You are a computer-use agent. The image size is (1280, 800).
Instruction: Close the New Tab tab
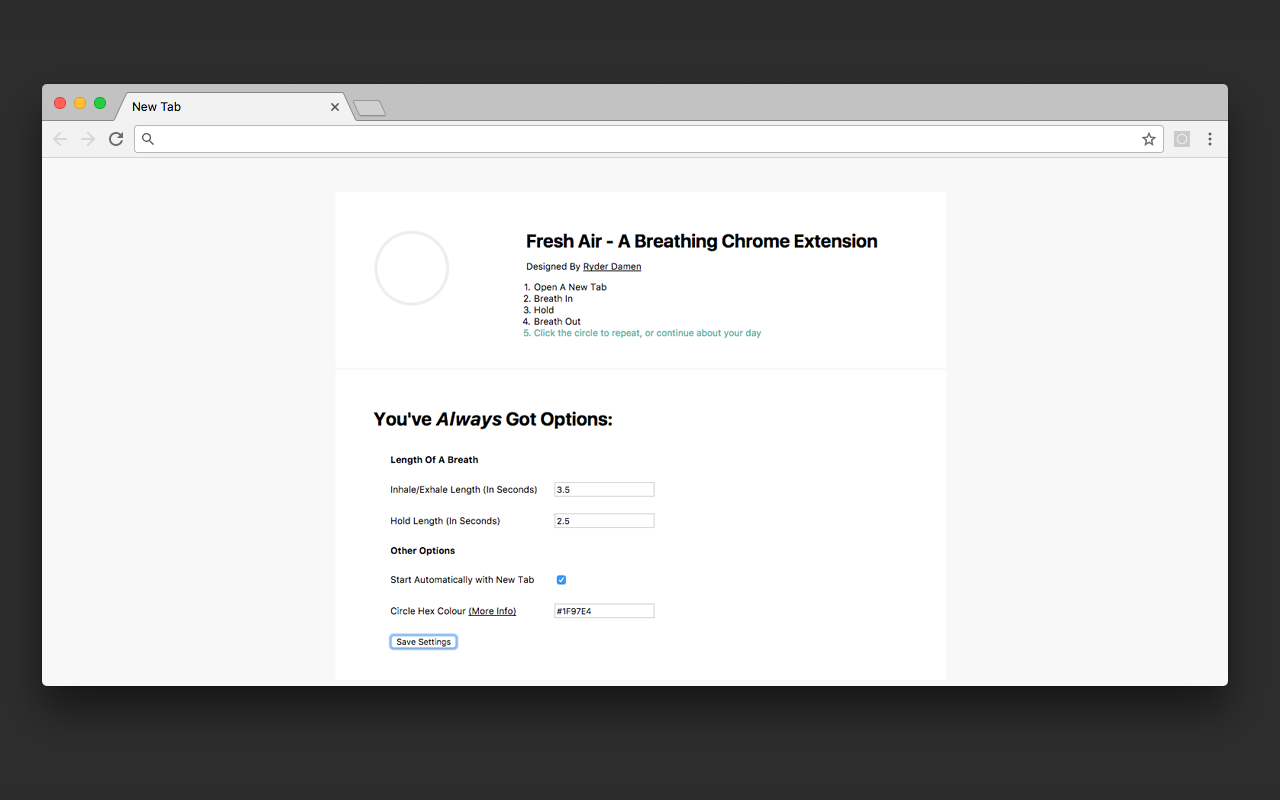coord(335,107)
